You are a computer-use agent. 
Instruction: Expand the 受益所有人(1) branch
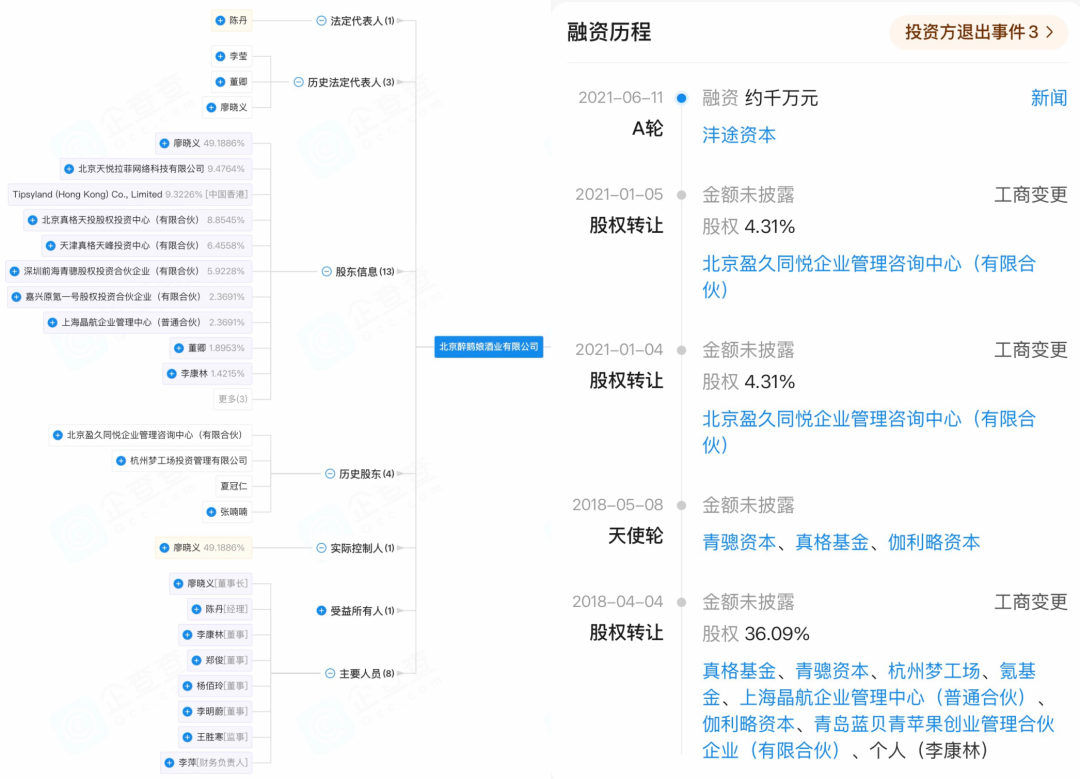[321, 611]
